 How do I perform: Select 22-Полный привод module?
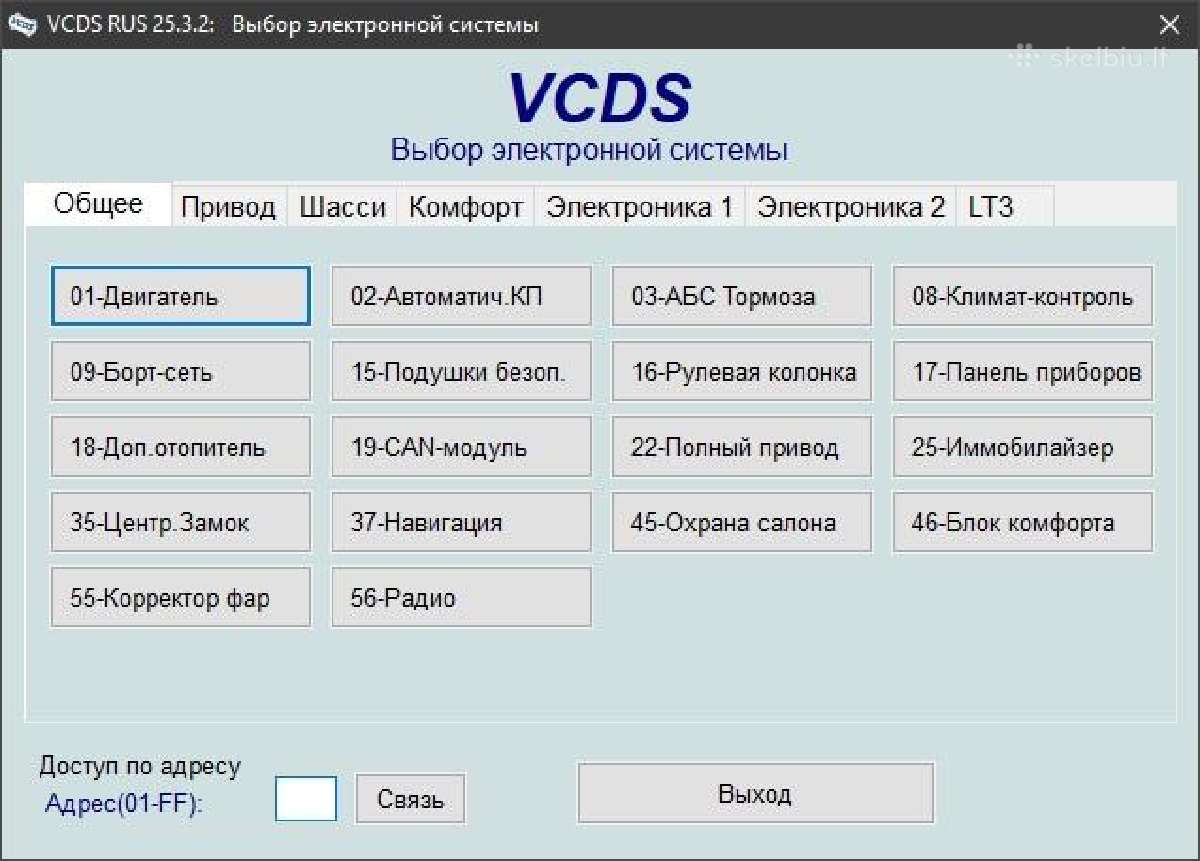pos(742,447)
